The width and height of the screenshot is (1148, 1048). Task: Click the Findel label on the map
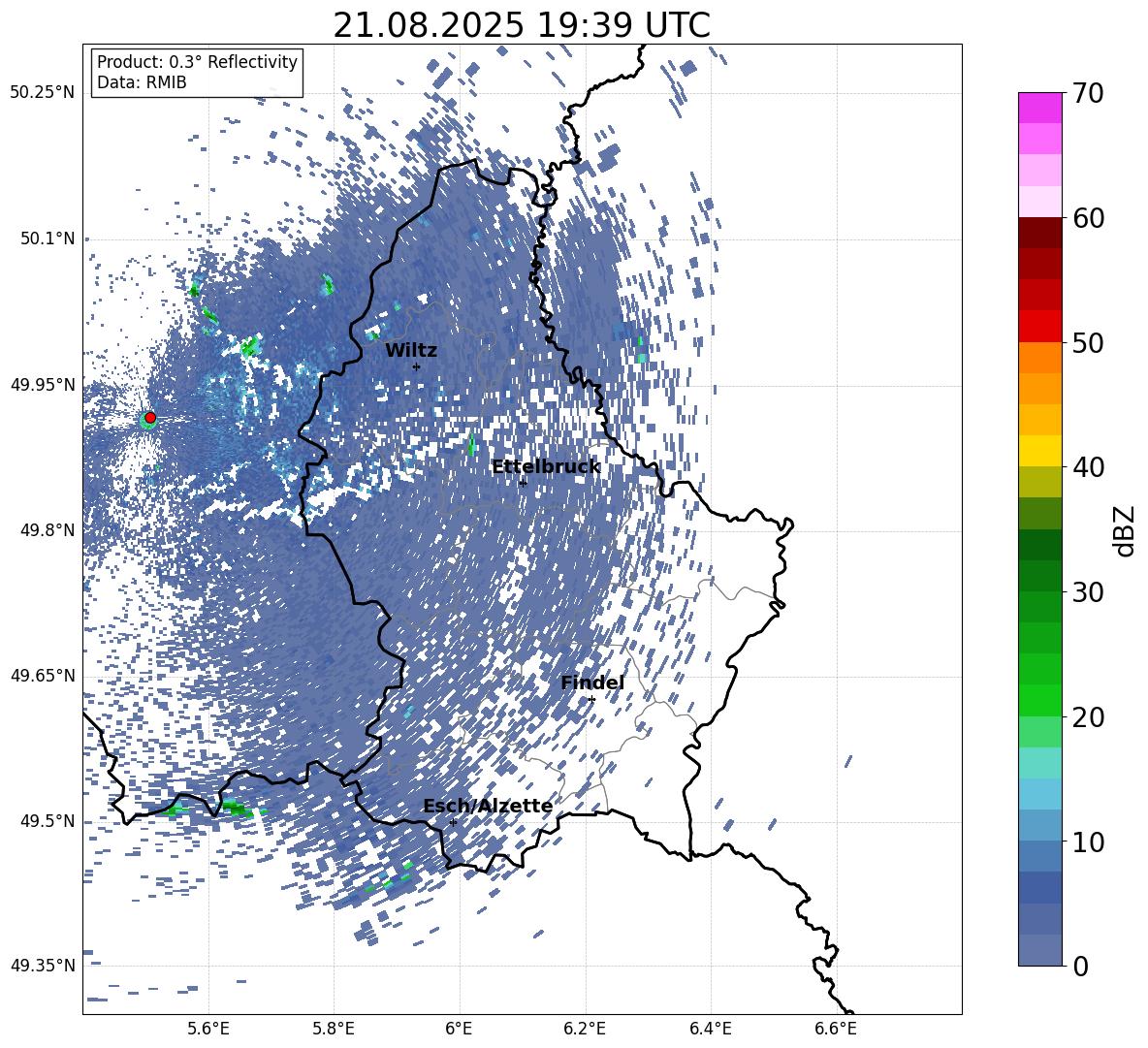[x=592, y=683]
